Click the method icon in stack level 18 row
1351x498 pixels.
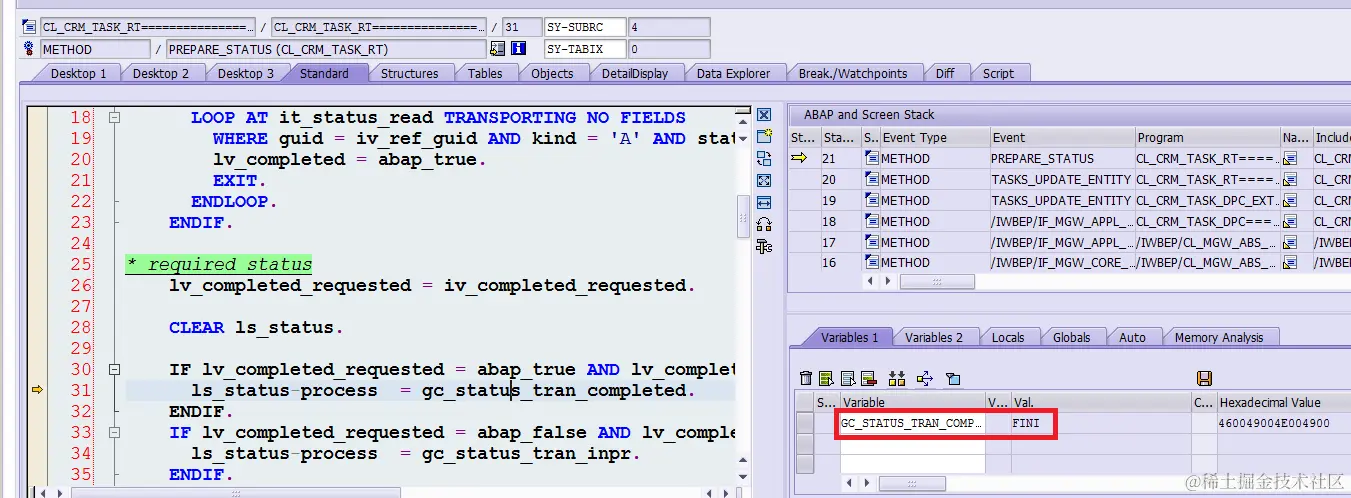(871, 221)
